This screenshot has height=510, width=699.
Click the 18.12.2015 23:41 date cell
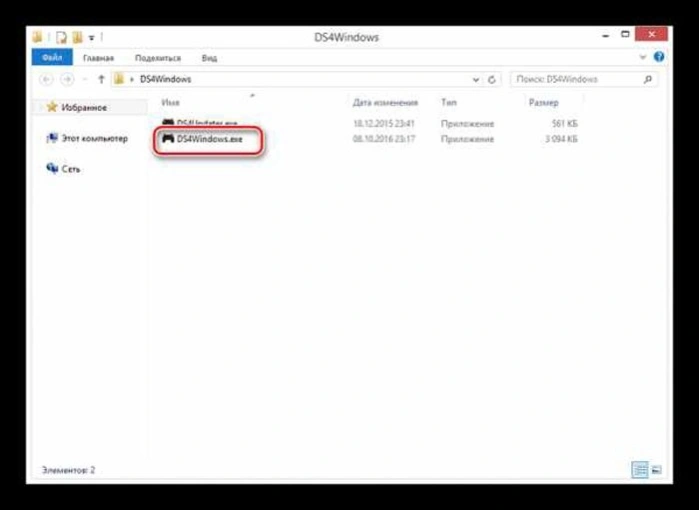[384, 123]
